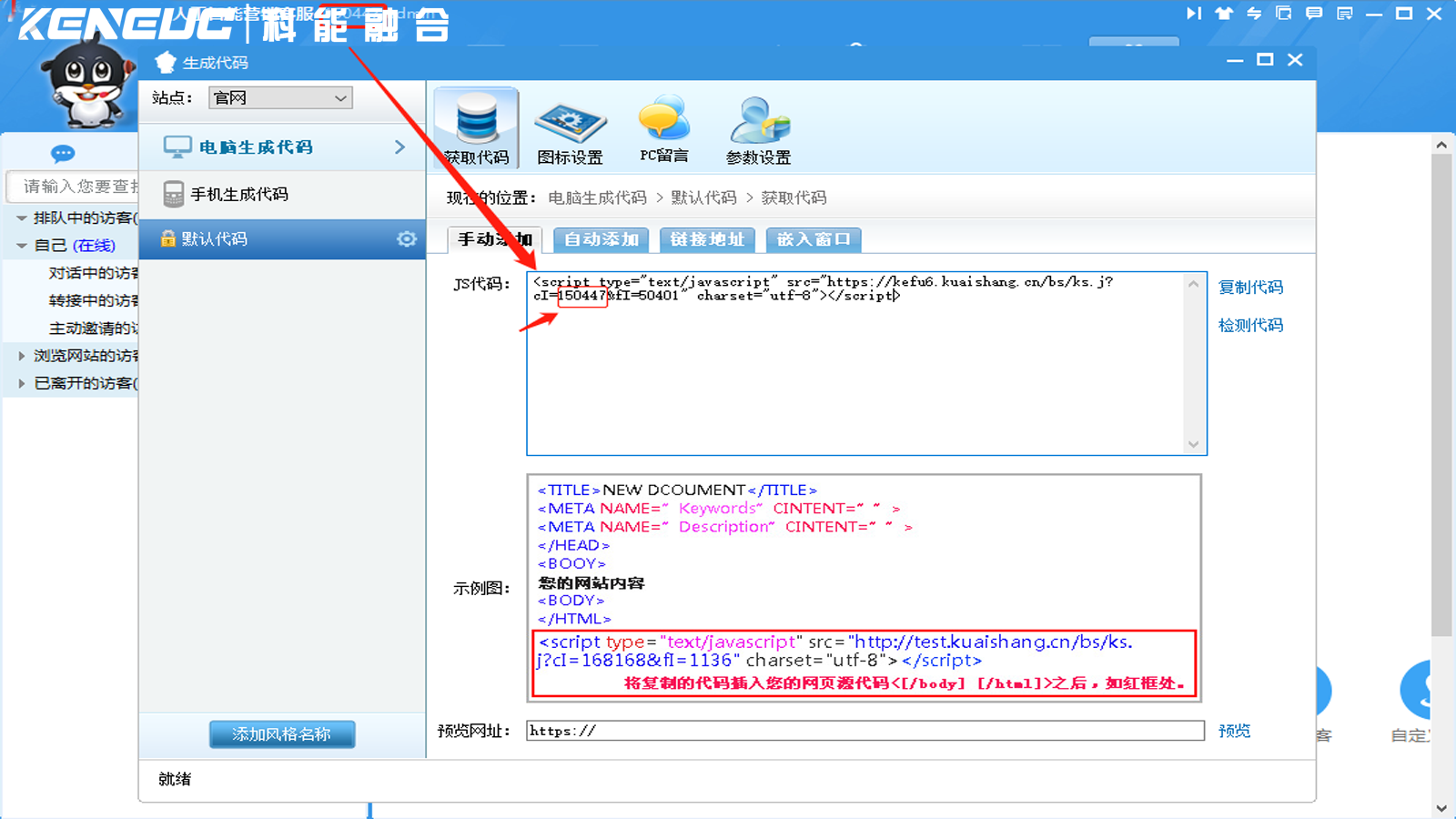Maximize the 生成代码 dialog
This screenshot has width=1456, height=819.
coord(1265,59)
